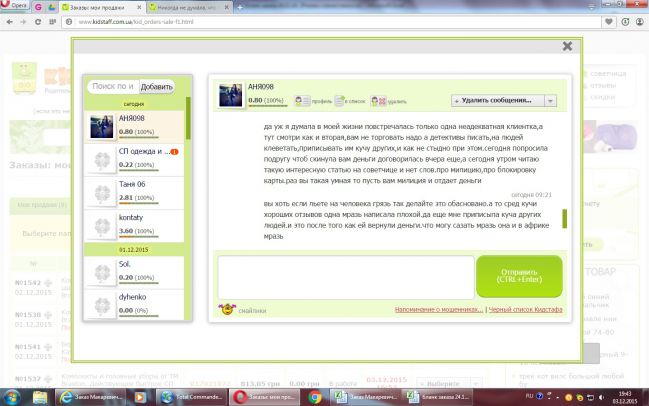Image resolution: width=649 pixels, height=406 pixels.
Task: Click the delete contact icon
Action: (x=377, y=101)
